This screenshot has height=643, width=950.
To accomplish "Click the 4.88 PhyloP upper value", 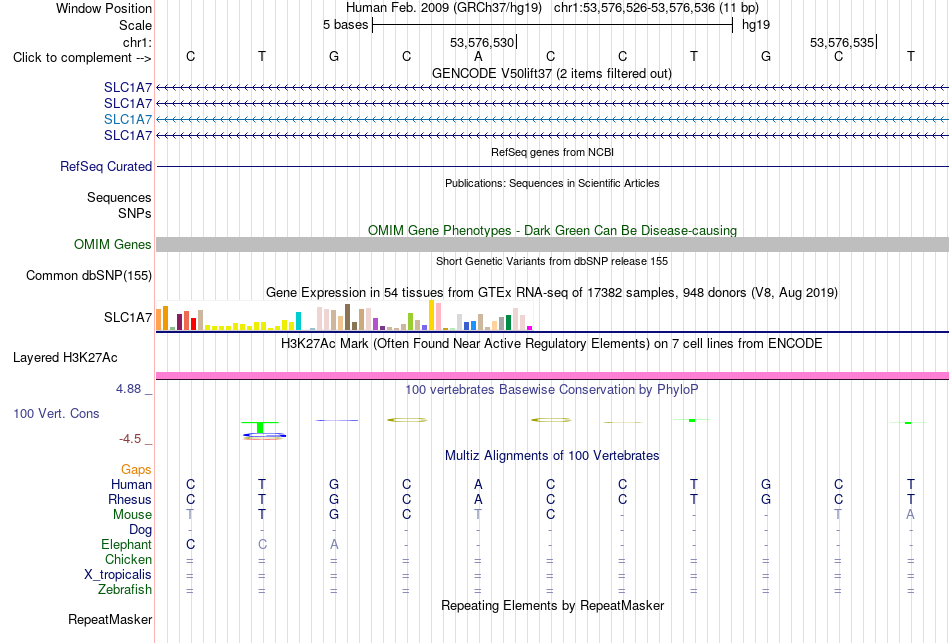I will coord(128,388).
